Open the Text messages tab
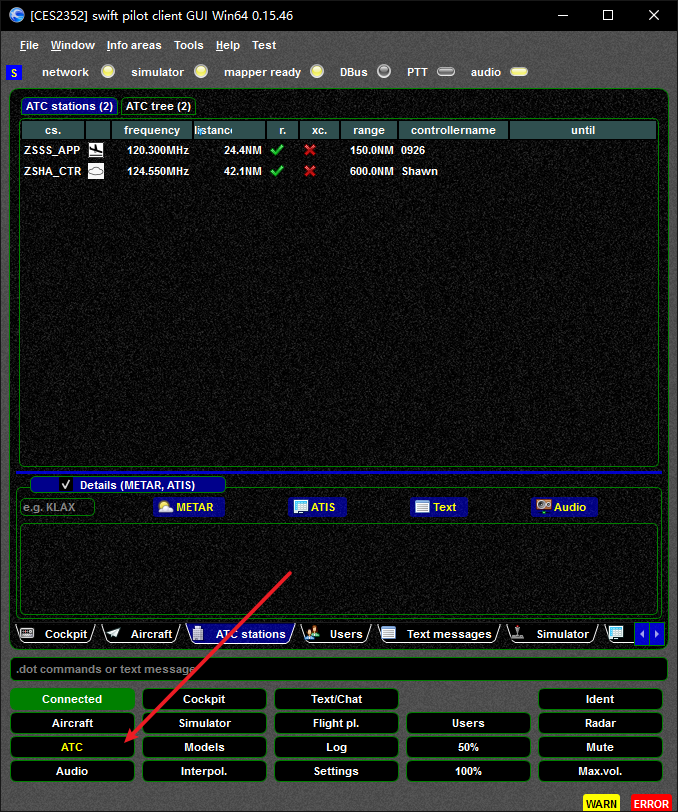The width and height of the screenshot is (678, 812). 439,634
